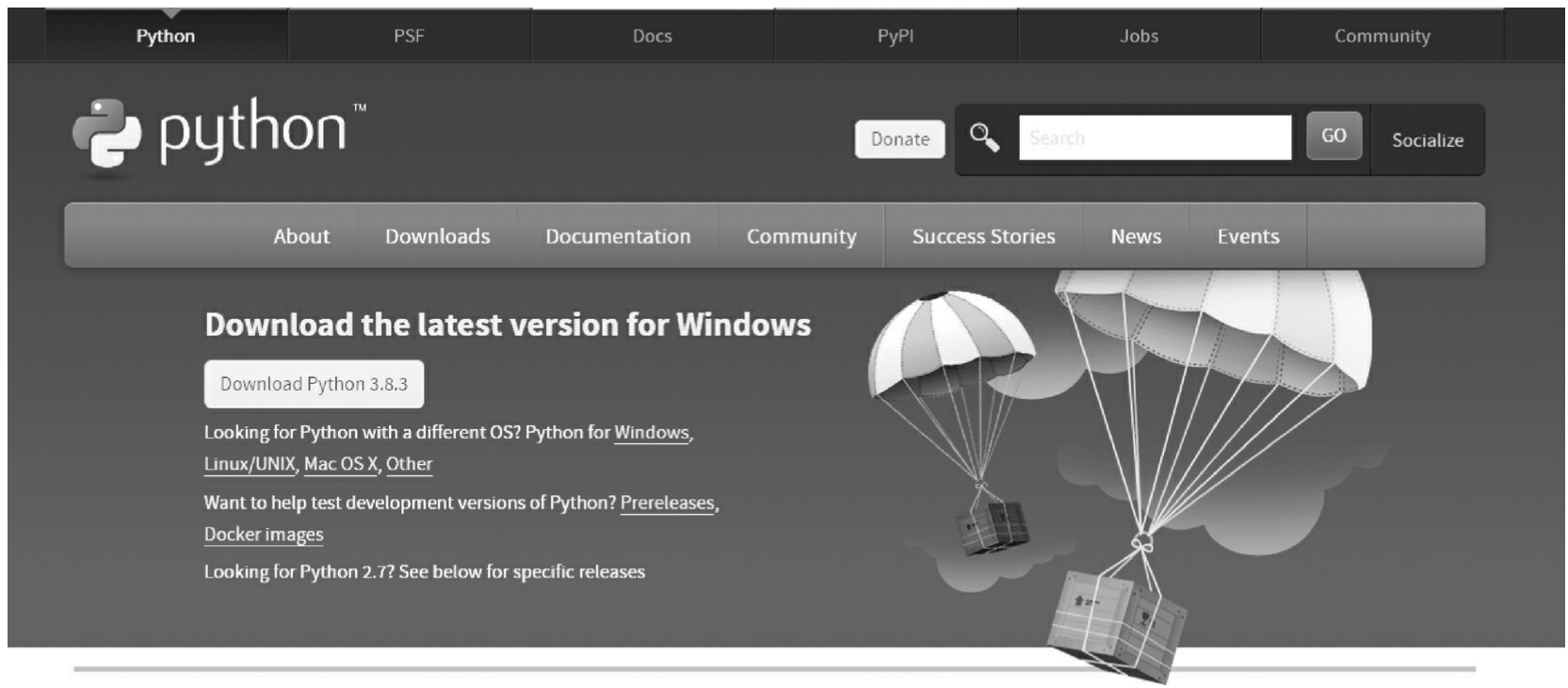Follow the Linux/UNIX download link
Screen dimensions: 1568x688
[250, 464]
